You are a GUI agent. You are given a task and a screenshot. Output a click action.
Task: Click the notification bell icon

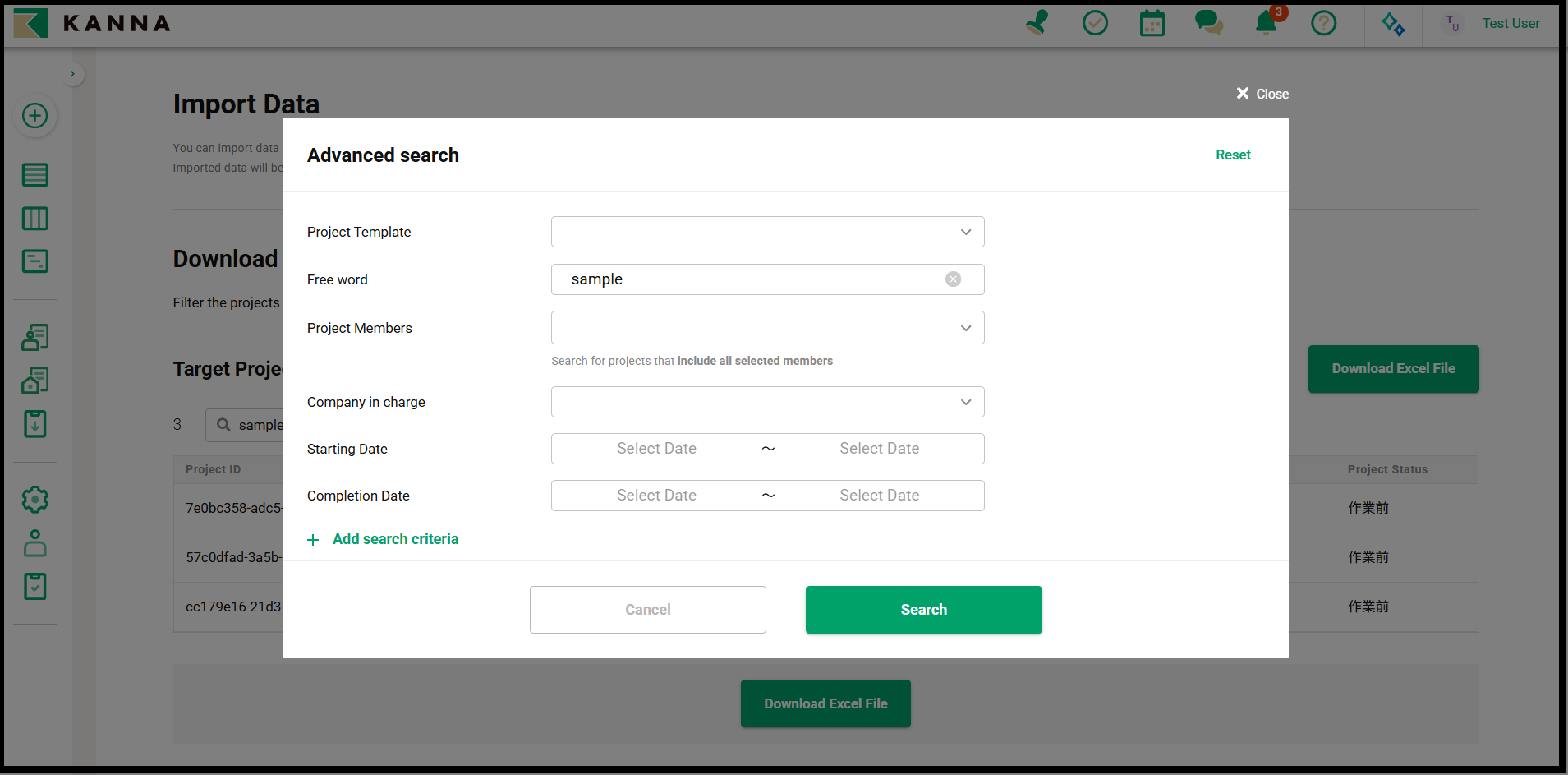click(1266, 24)
